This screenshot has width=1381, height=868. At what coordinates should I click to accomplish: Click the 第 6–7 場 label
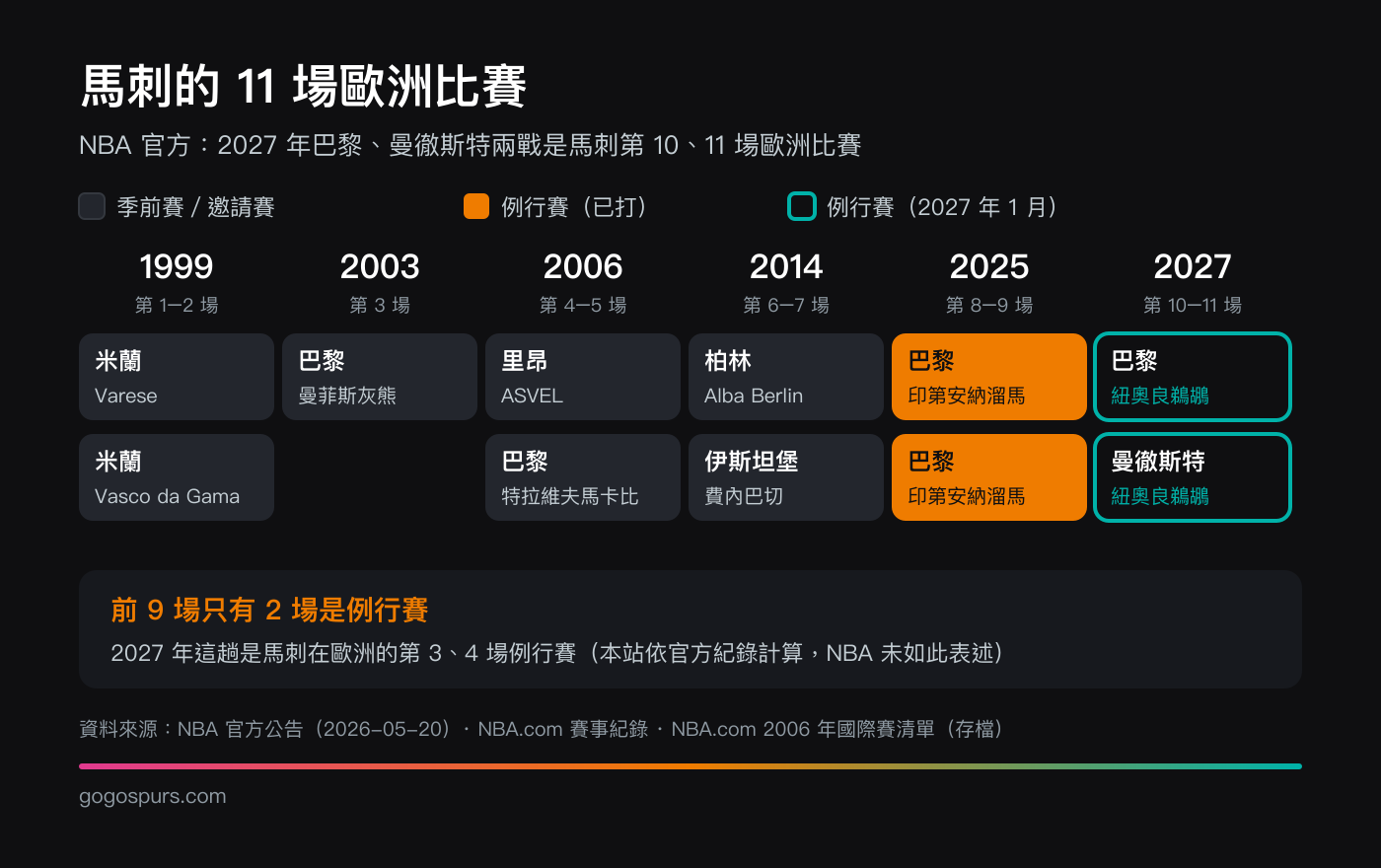pos(786,306)
